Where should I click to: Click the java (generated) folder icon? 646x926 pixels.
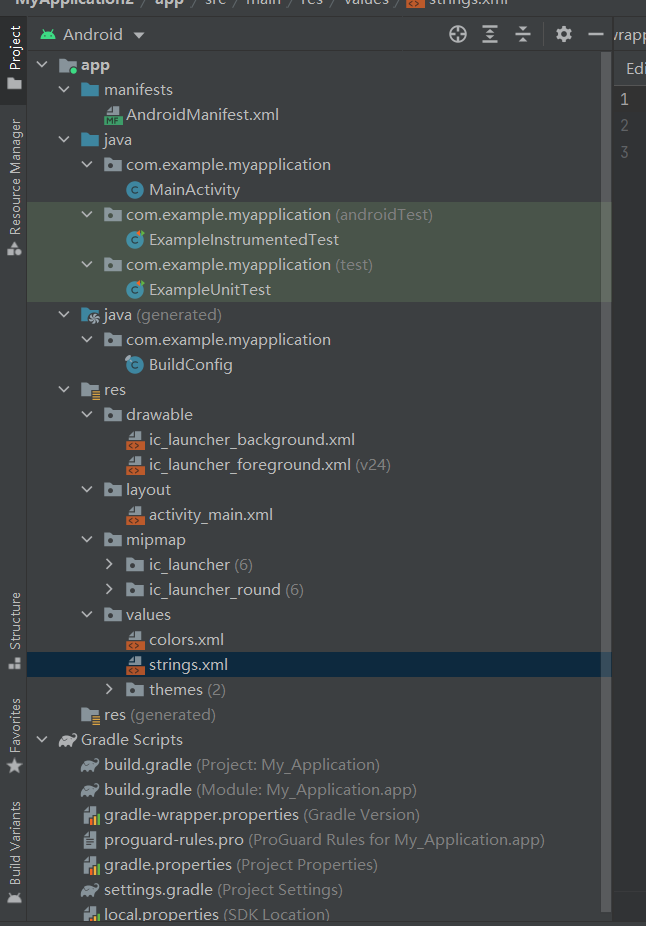(x=90, y=315)
